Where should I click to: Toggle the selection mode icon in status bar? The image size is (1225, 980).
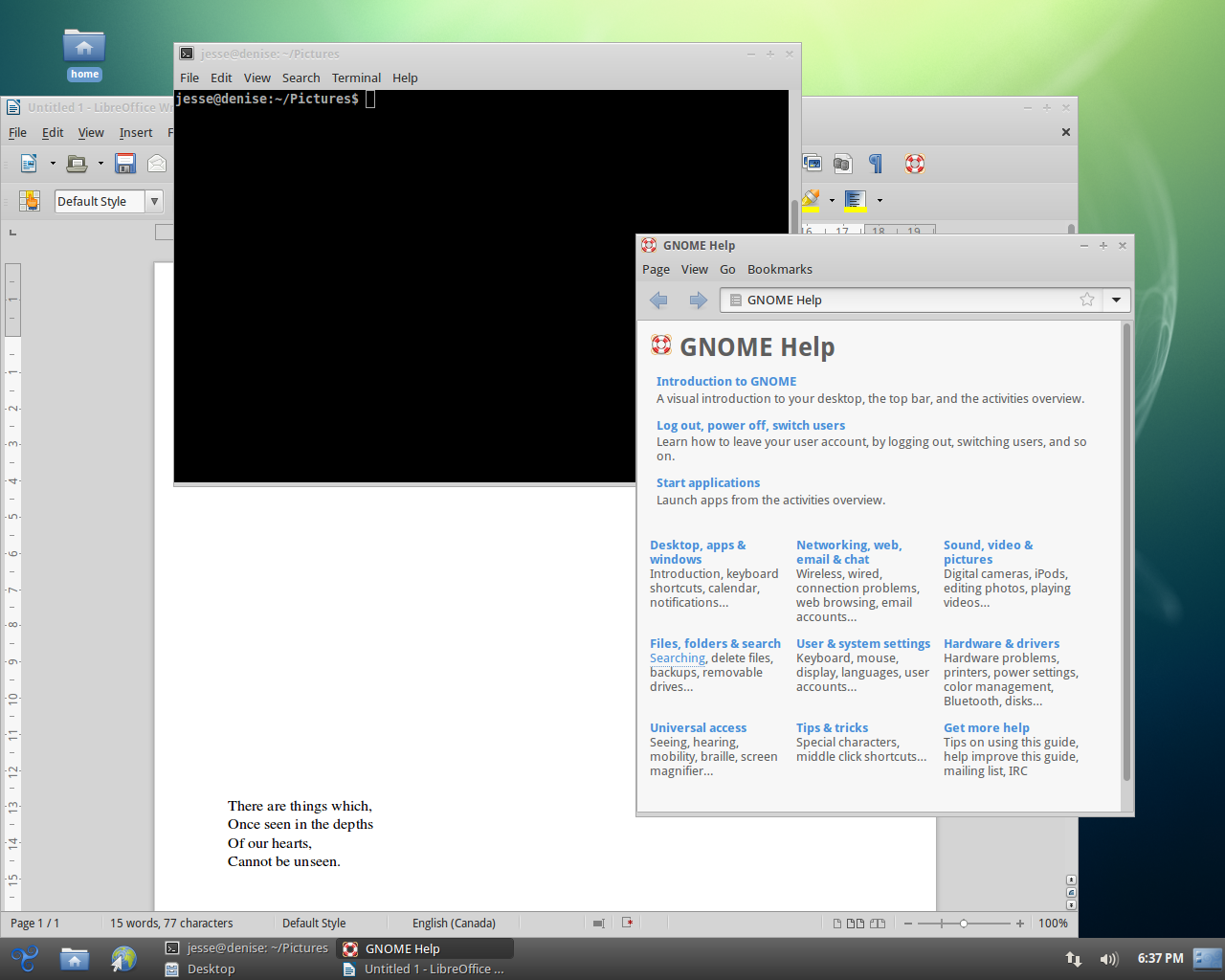598,924
